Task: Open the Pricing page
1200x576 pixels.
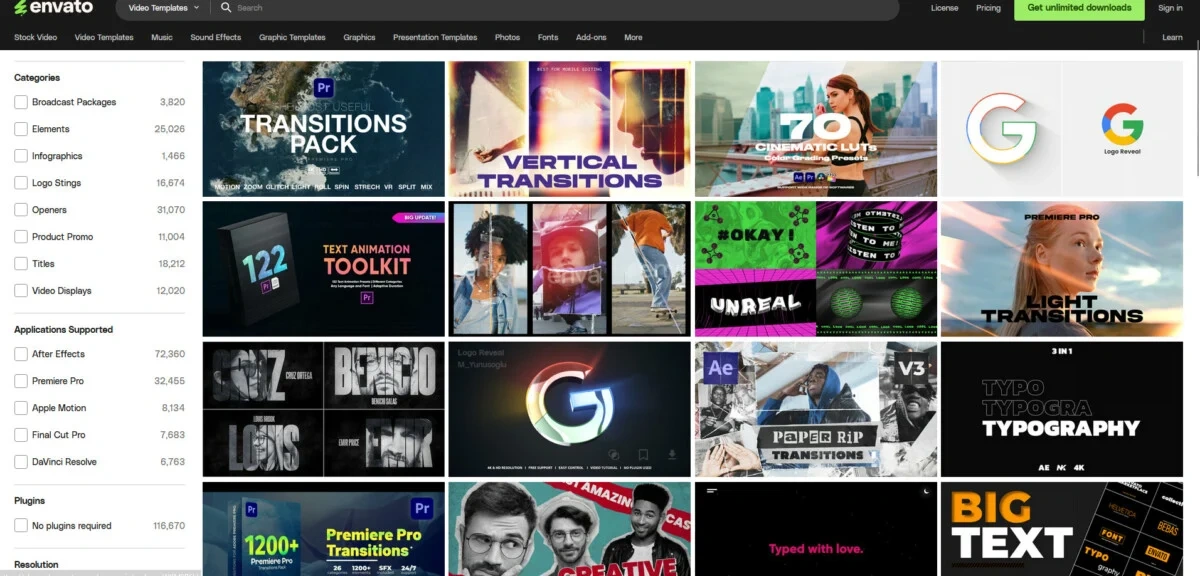Action: point(988,8)
